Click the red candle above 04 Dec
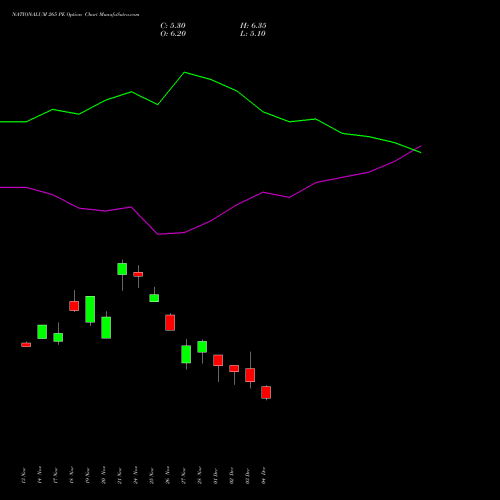 266,392
